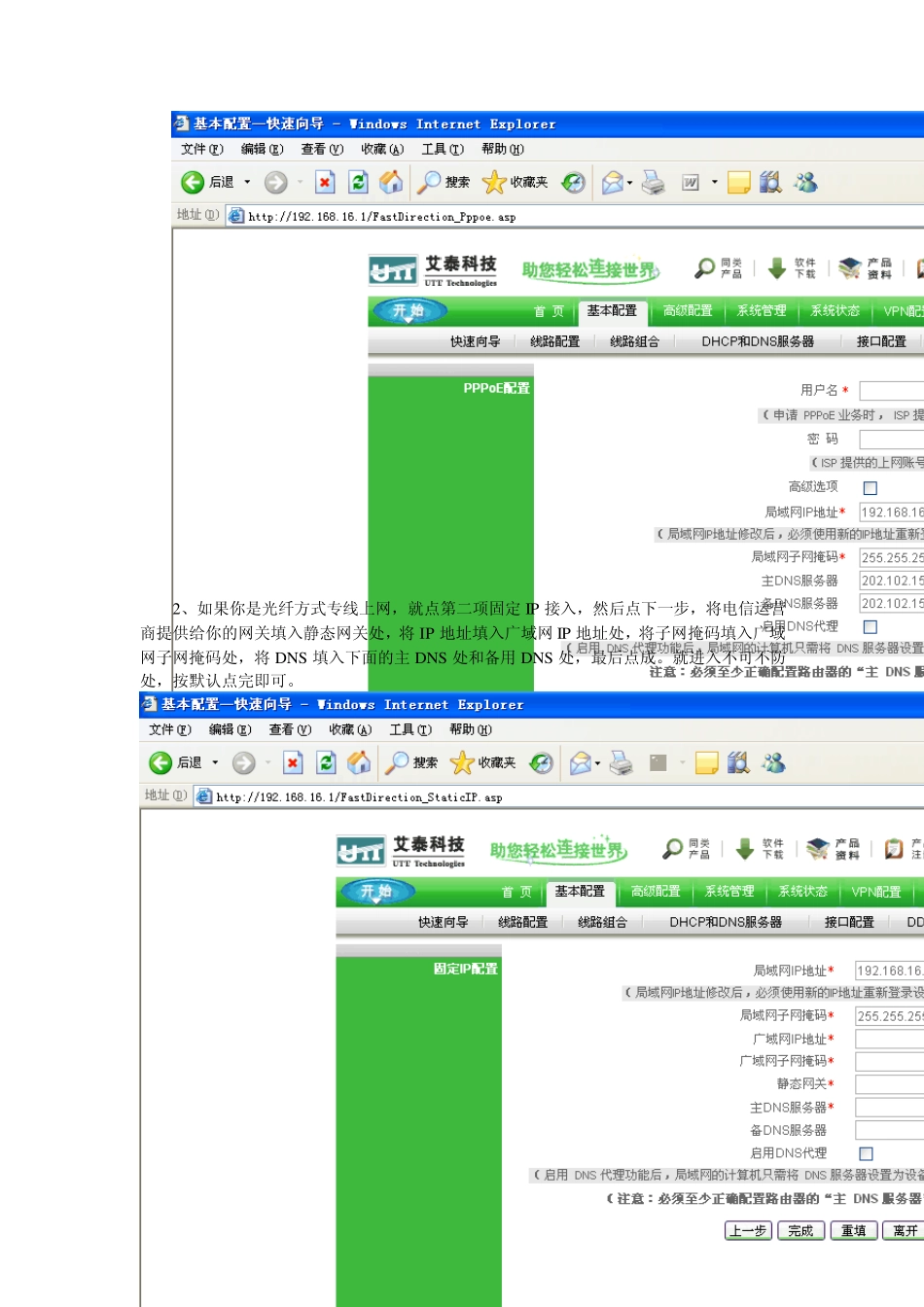The width and height of the screenshot is (924, 1307).
Task: Click the 产品资料 books icon on the 固定IP page
Action: [x=818, y=848]
